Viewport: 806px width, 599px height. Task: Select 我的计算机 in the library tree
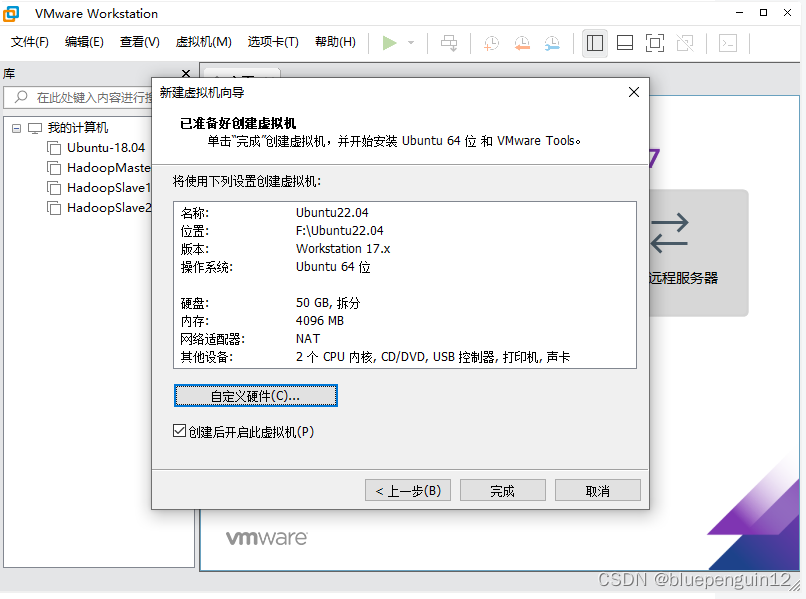pos(78,128)
